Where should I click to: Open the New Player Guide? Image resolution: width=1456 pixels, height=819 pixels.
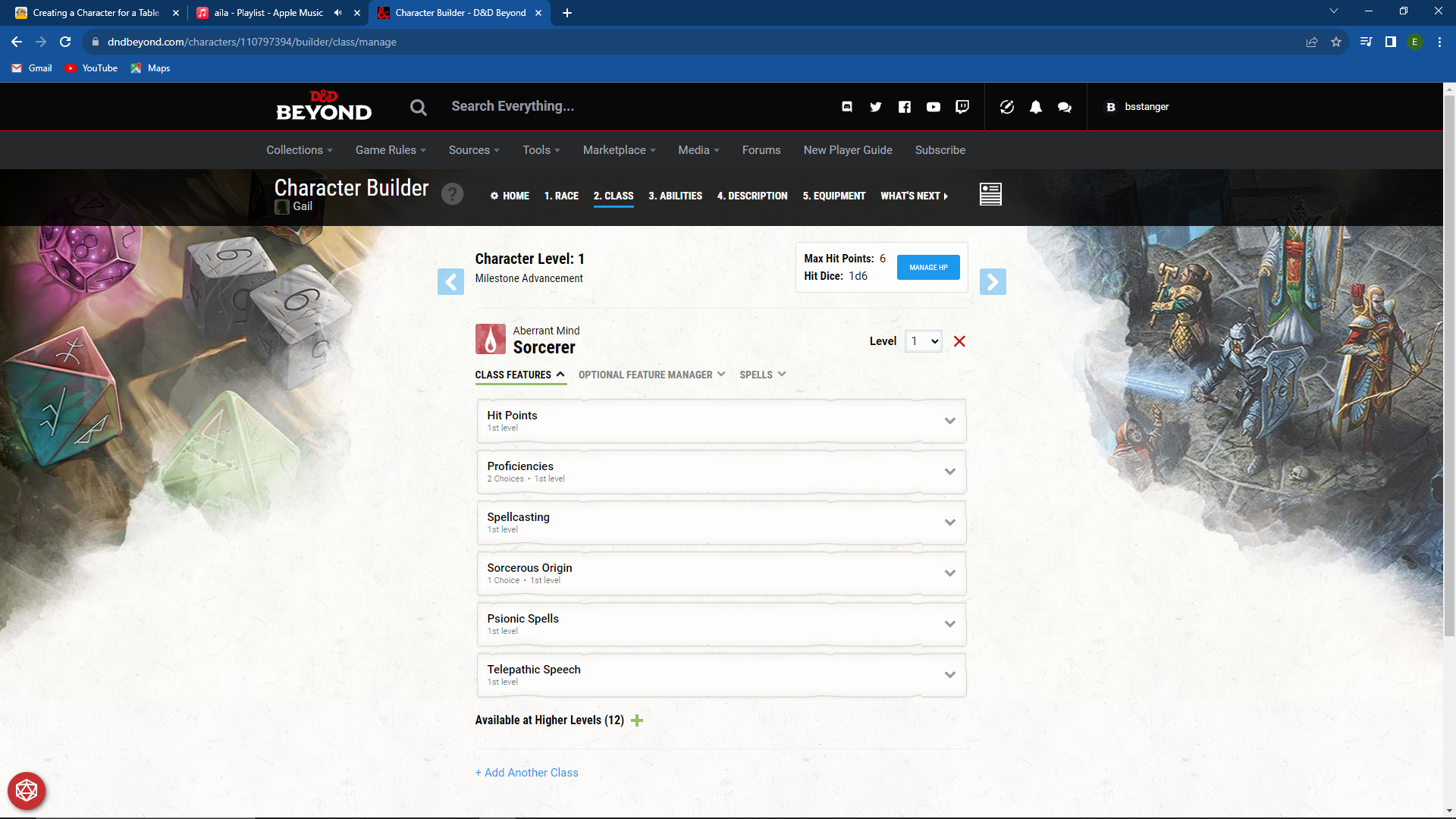848,150
